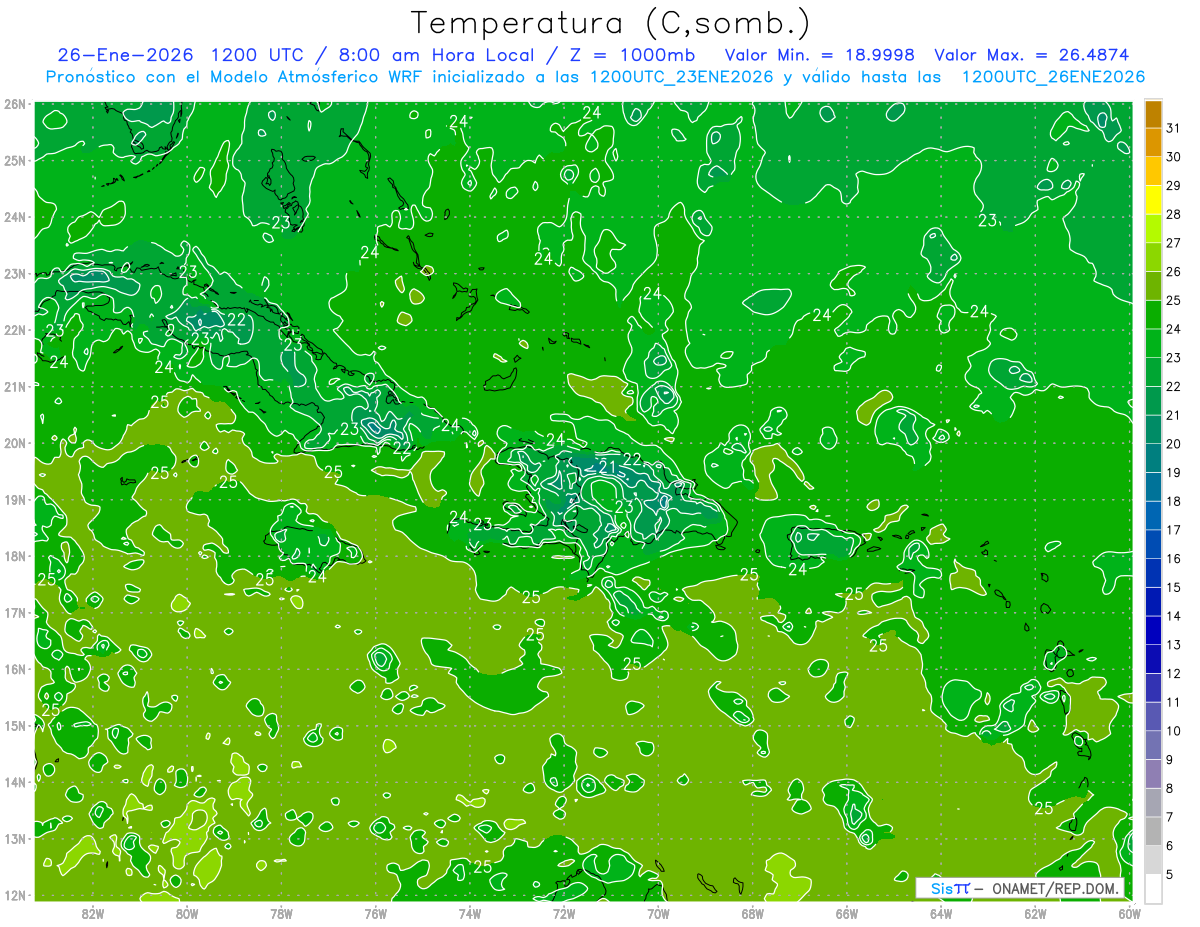Screen dimensions: 1200x927
Task: Click the 70W longitude axis label
Action: point(658,913)
